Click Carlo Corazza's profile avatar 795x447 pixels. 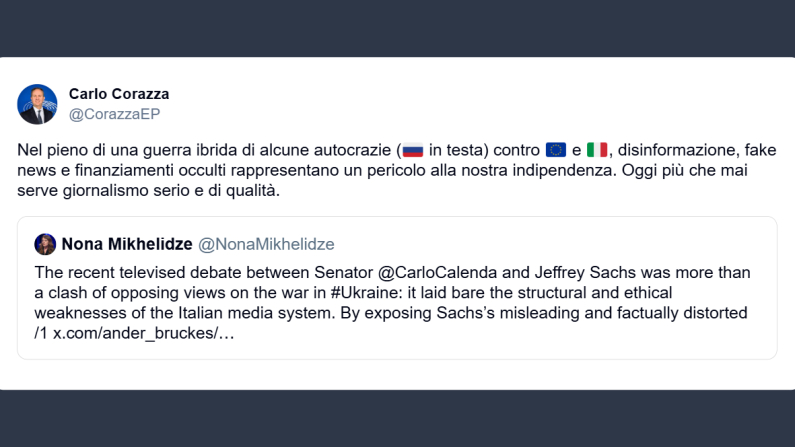pyautogui.click(x=37, y=104)
